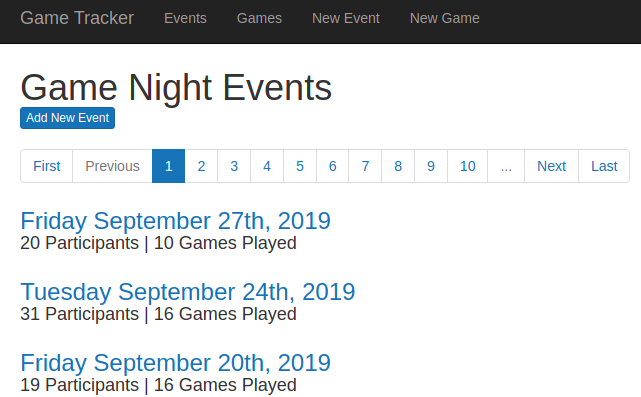Jump to Last page
The height and width of the screenshot is (397, 641).
[604, 166]
